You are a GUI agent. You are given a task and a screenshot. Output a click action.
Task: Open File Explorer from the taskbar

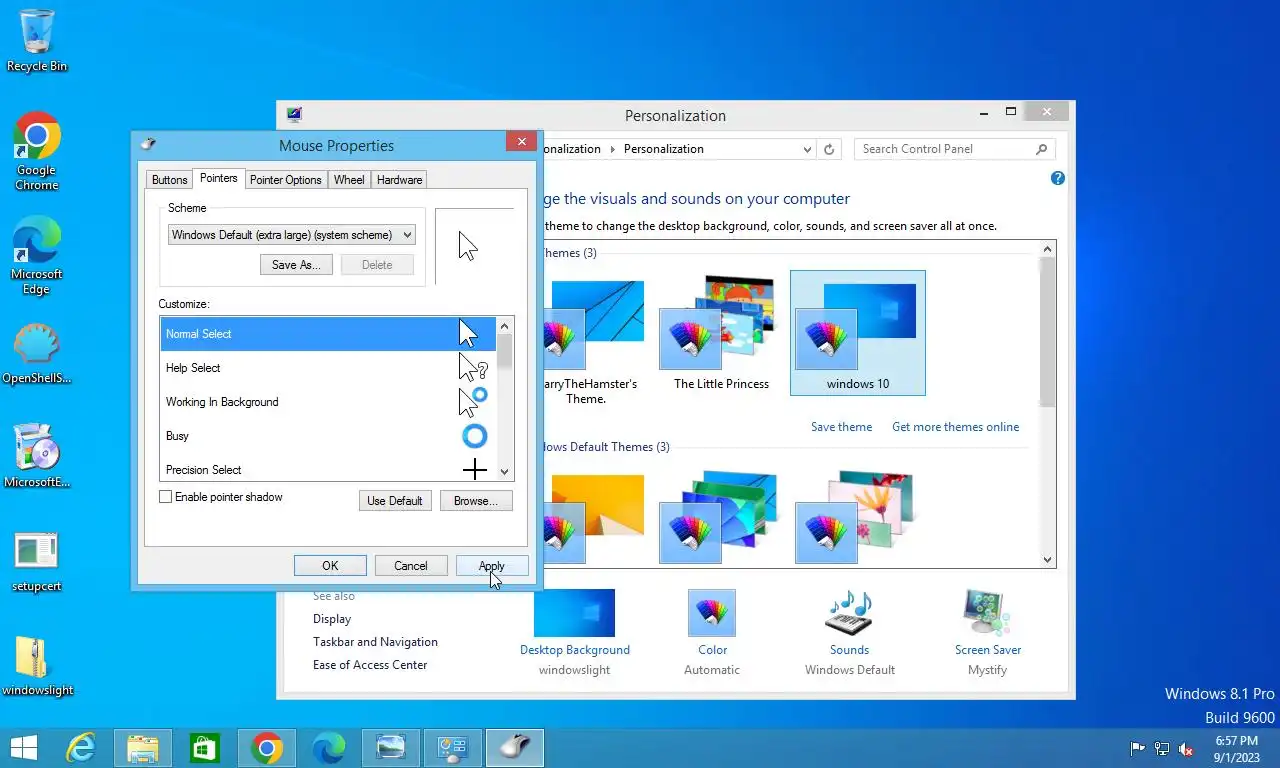point(143,748)
